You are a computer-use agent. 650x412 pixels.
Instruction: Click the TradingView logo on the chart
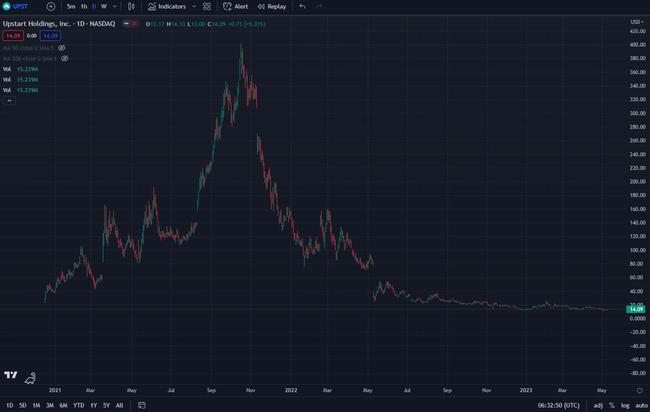[x=11, y=375]
